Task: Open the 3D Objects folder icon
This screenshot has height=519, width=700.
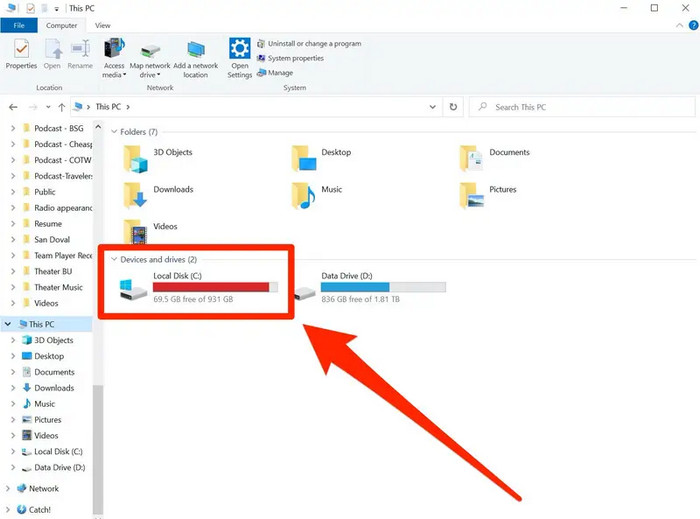Action: [x=135, y=159]
